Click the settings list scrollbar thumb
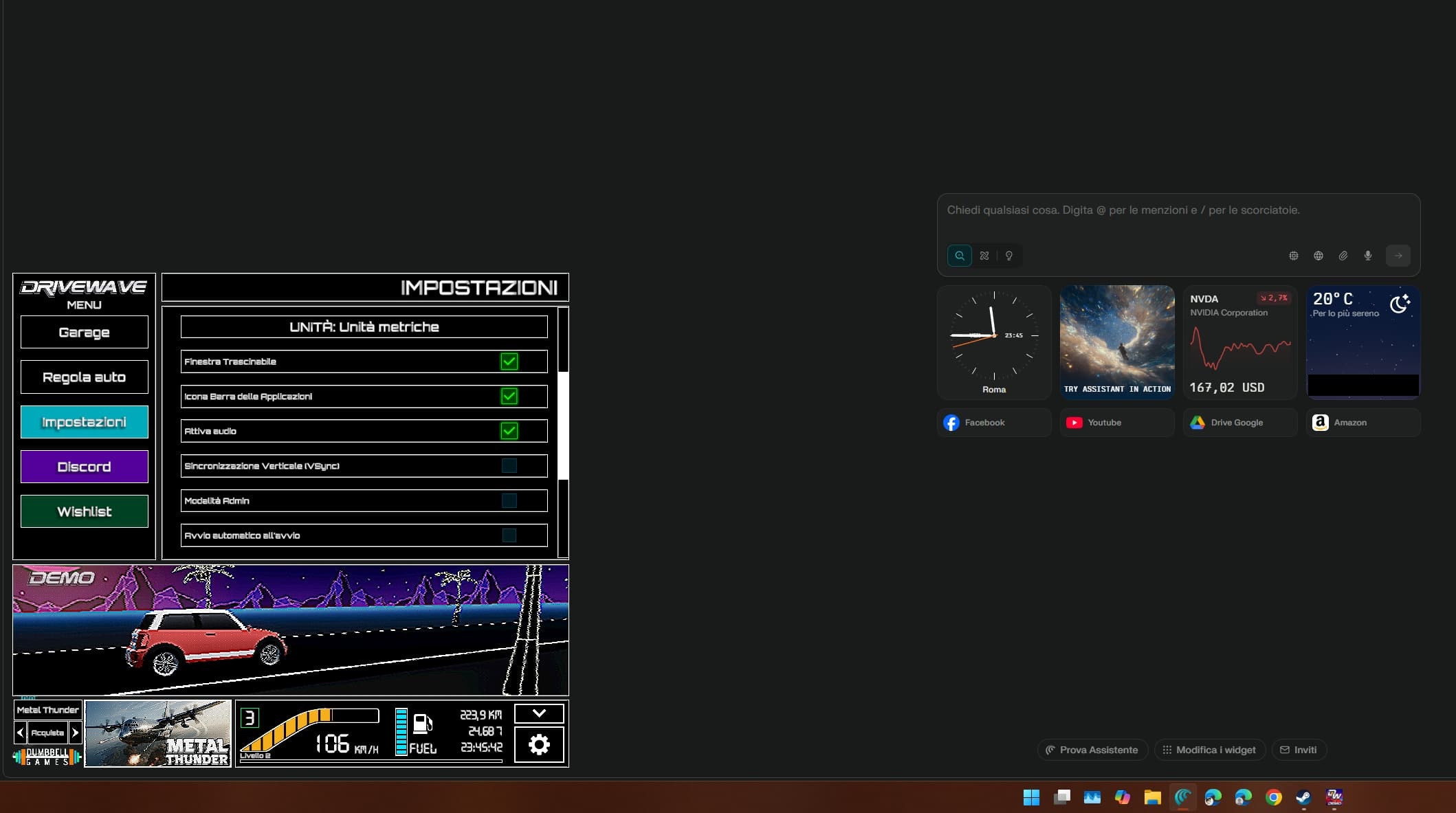 point(564,425)
